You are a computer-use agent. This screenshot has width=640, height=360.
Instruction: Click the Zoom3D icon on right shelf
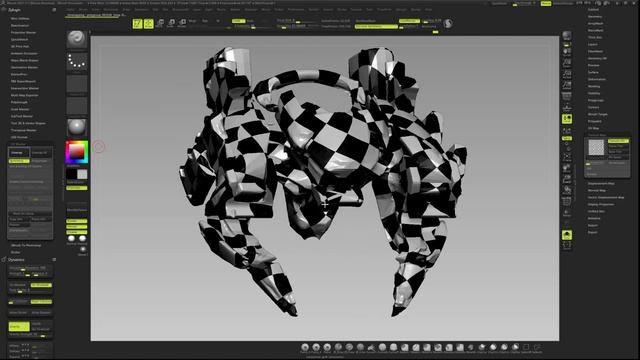pos(567,179)
